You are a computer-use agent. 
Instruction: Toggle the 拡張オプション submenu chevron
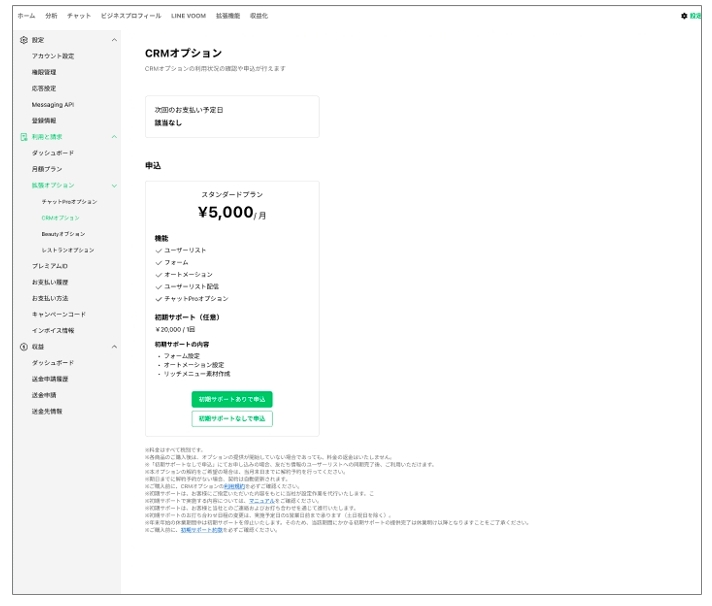pyautogui.click(x=114, y=185)
